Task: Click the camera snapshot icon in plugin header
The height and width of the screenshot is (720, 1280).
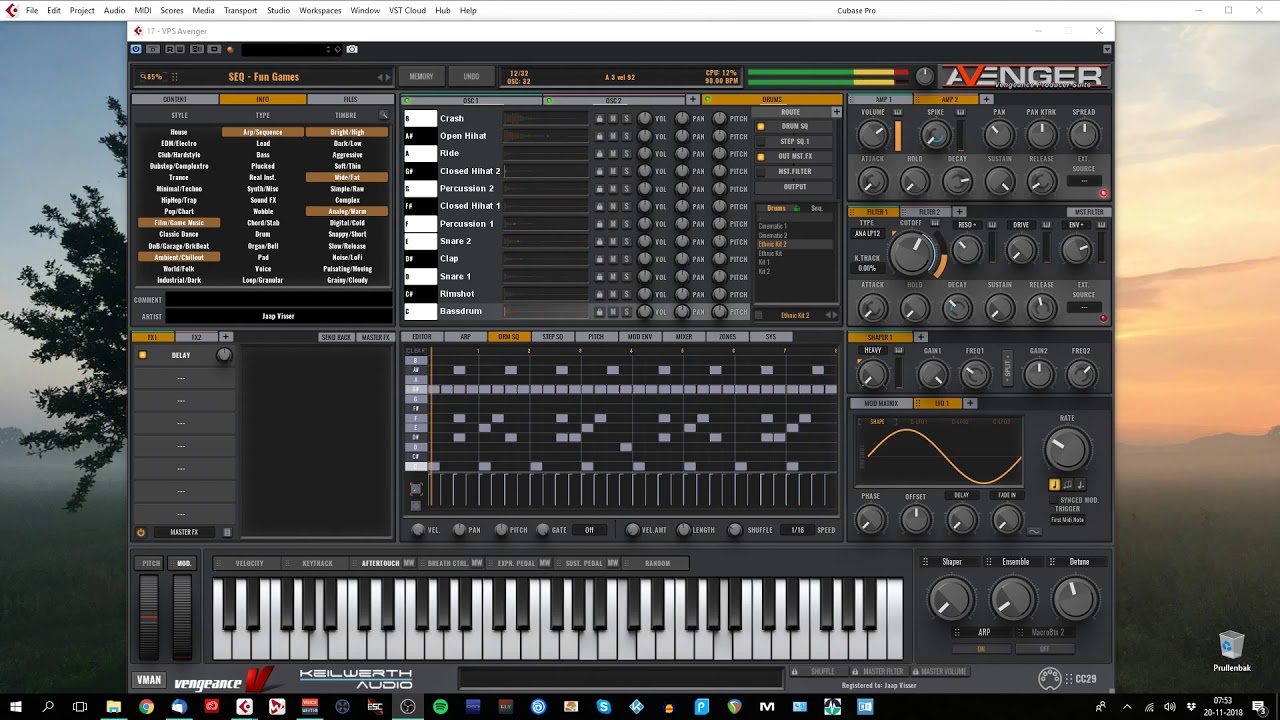Action: point(352,49)
